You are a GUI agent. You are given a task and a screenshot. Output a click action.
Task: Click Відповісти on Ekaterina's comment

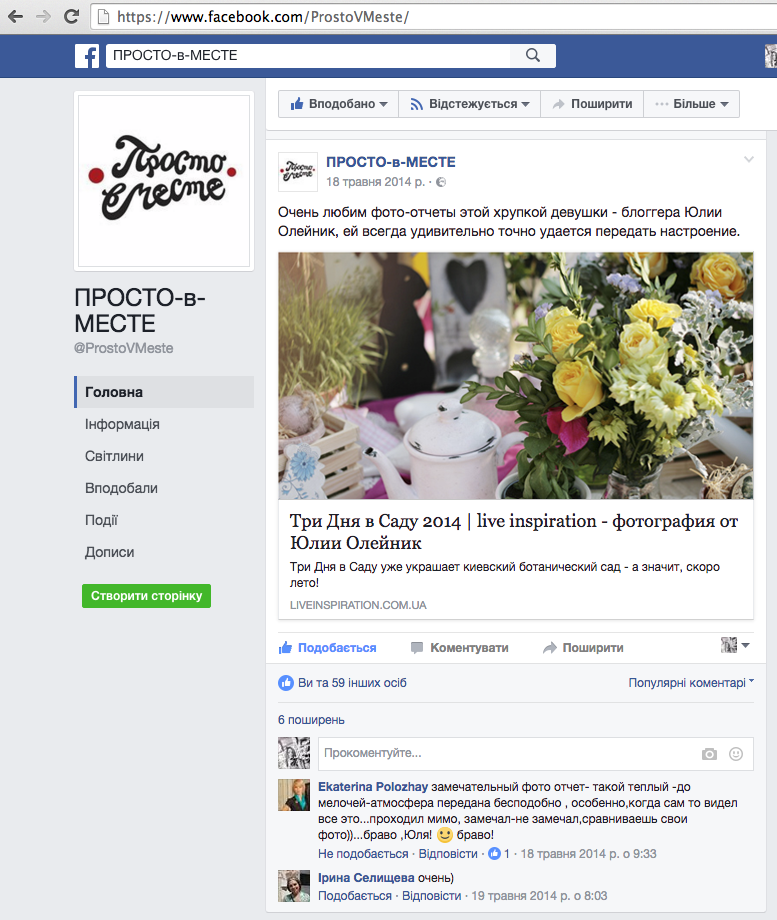pos(448,854)
